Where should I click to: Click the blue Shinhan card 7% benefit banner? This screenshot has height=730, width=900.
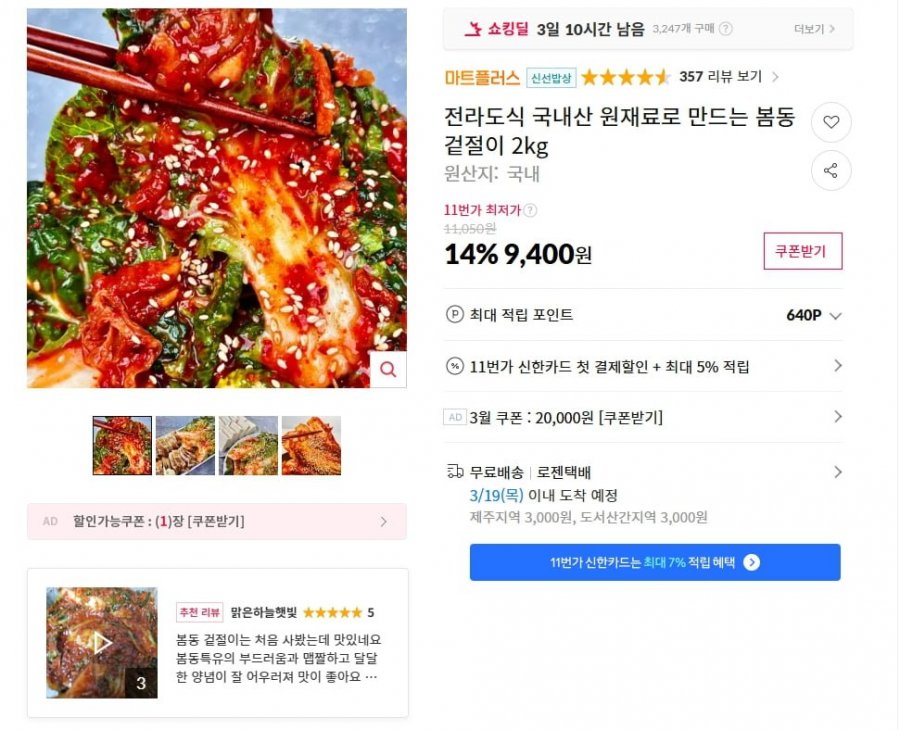click(654, 562)
